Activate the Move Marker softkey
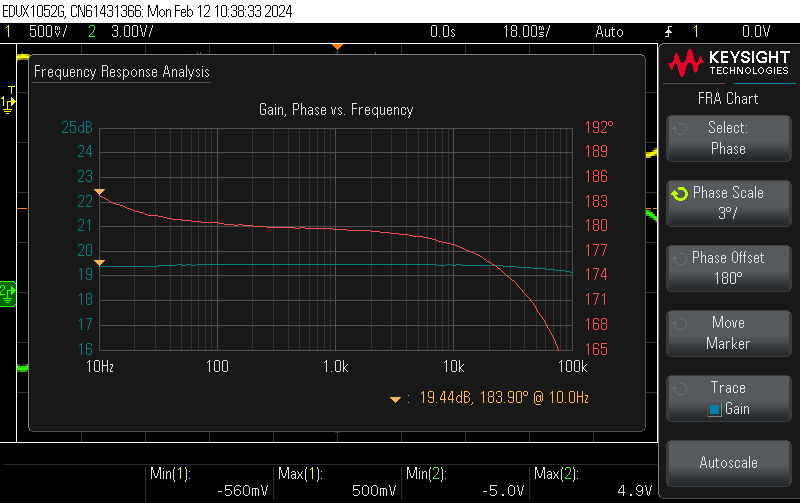The width and height of the screenshot is (800, 503). tap(729, 333)
